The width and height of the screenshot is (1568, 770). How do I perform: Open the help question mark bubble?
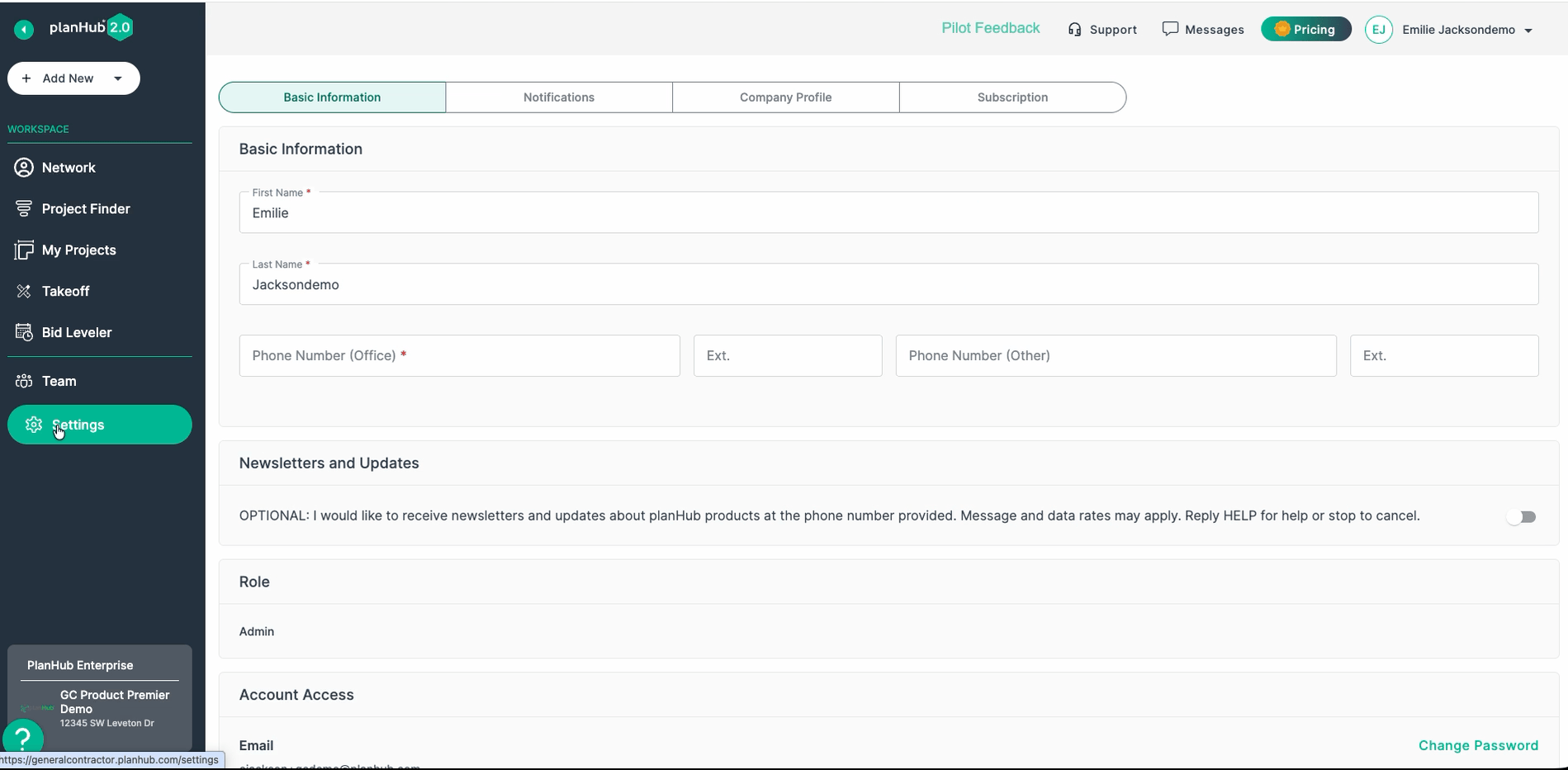pos(23,738)
